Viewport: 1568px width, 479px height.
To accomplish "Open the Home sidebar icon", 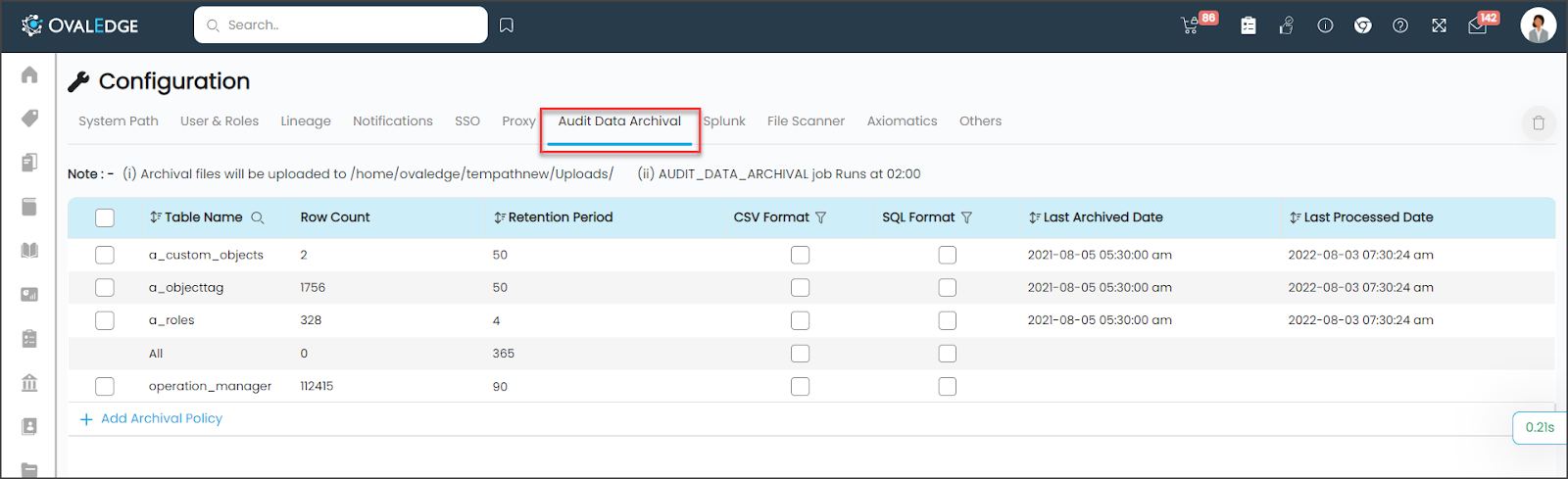I will point(29,74).
